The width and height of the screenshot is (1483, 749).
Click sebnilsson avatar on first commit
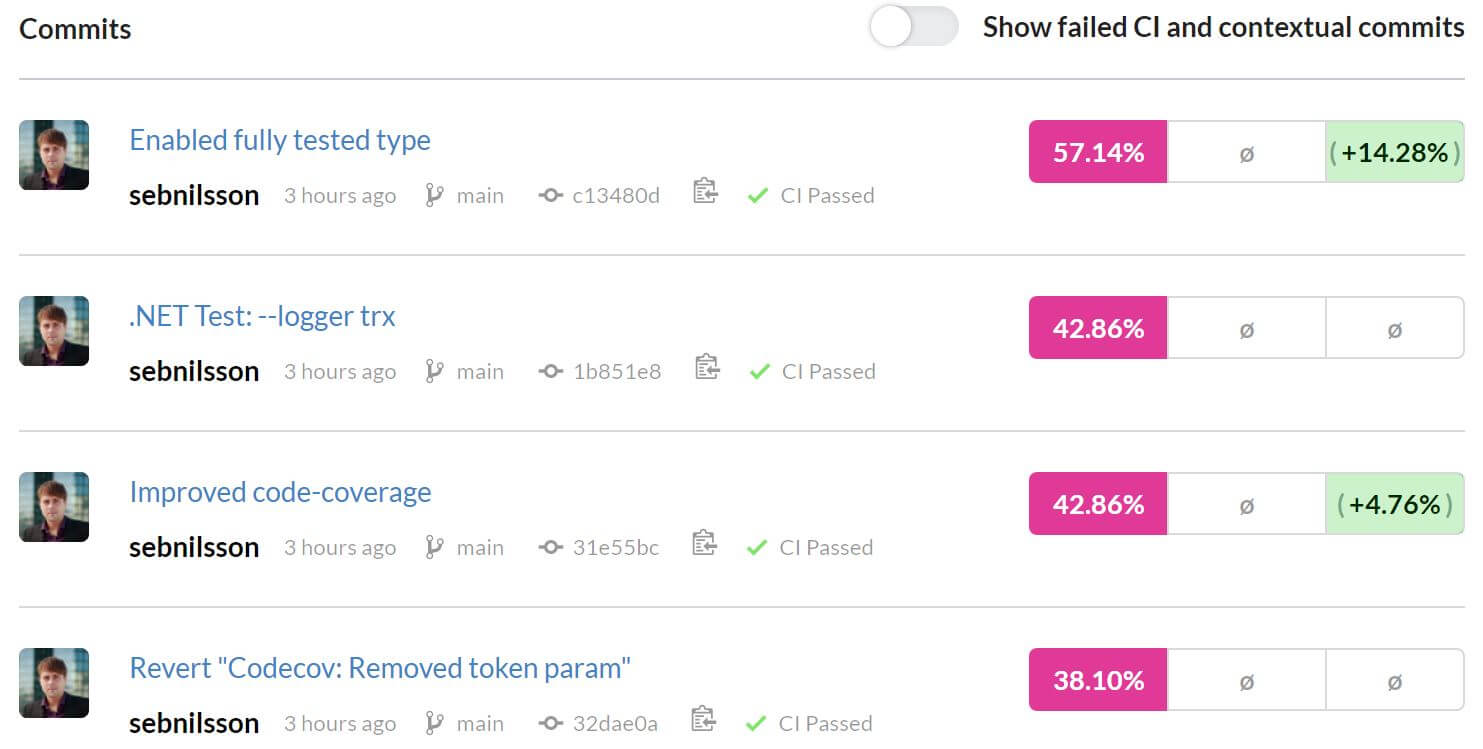(54, 155)
